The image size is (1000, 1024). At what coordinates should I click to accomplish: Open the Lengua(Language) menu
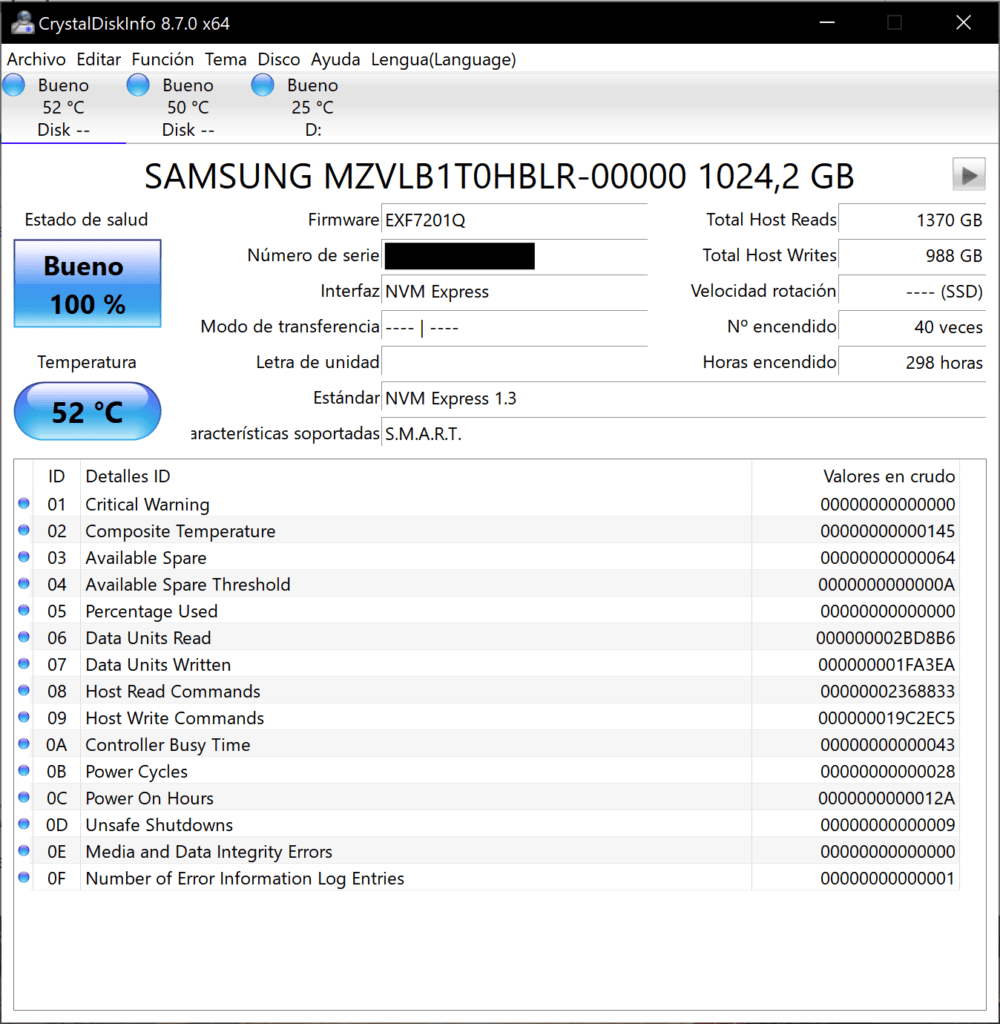coord(443,60)
